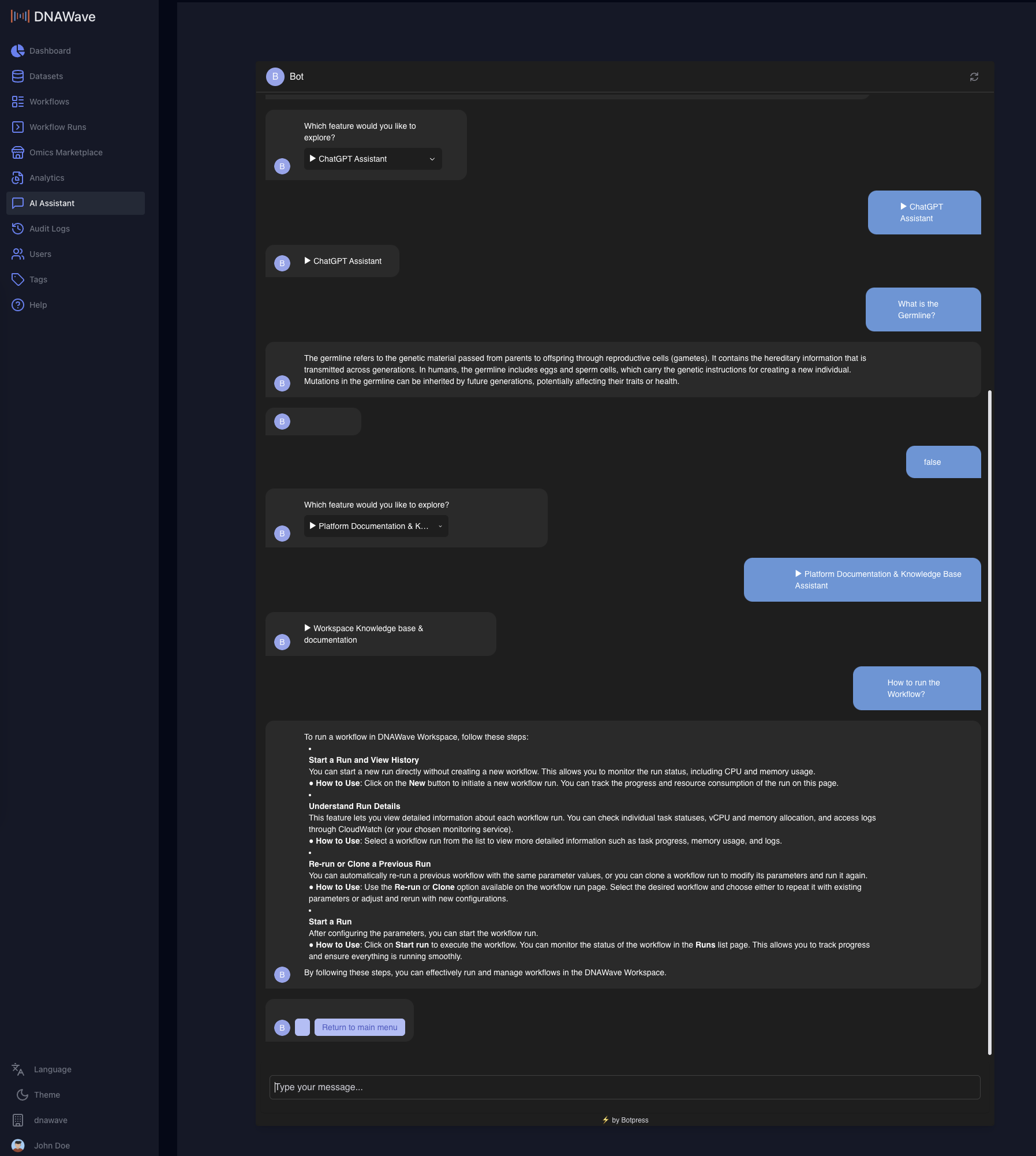The image size is (1036, 1156).
Task: Toggle the Theme with the moon icon
Action: 22,1094
